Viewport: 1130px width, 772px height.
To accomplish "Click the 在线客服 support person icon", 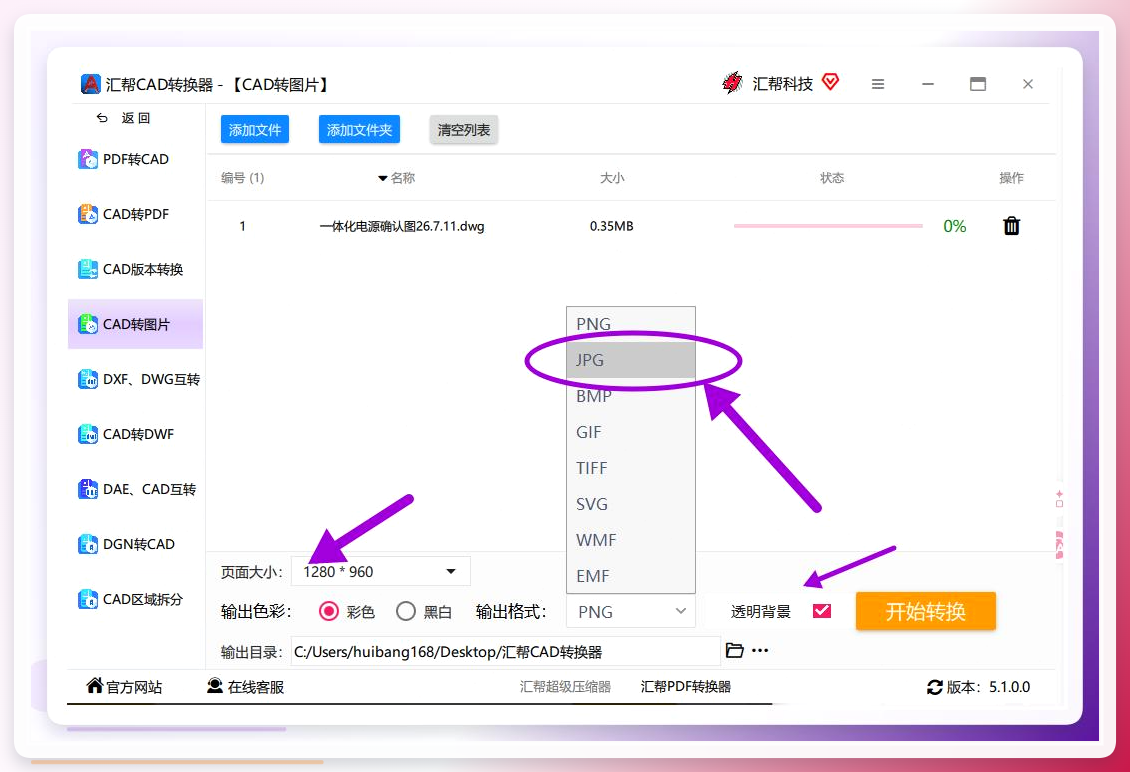I will click(215, 686).
